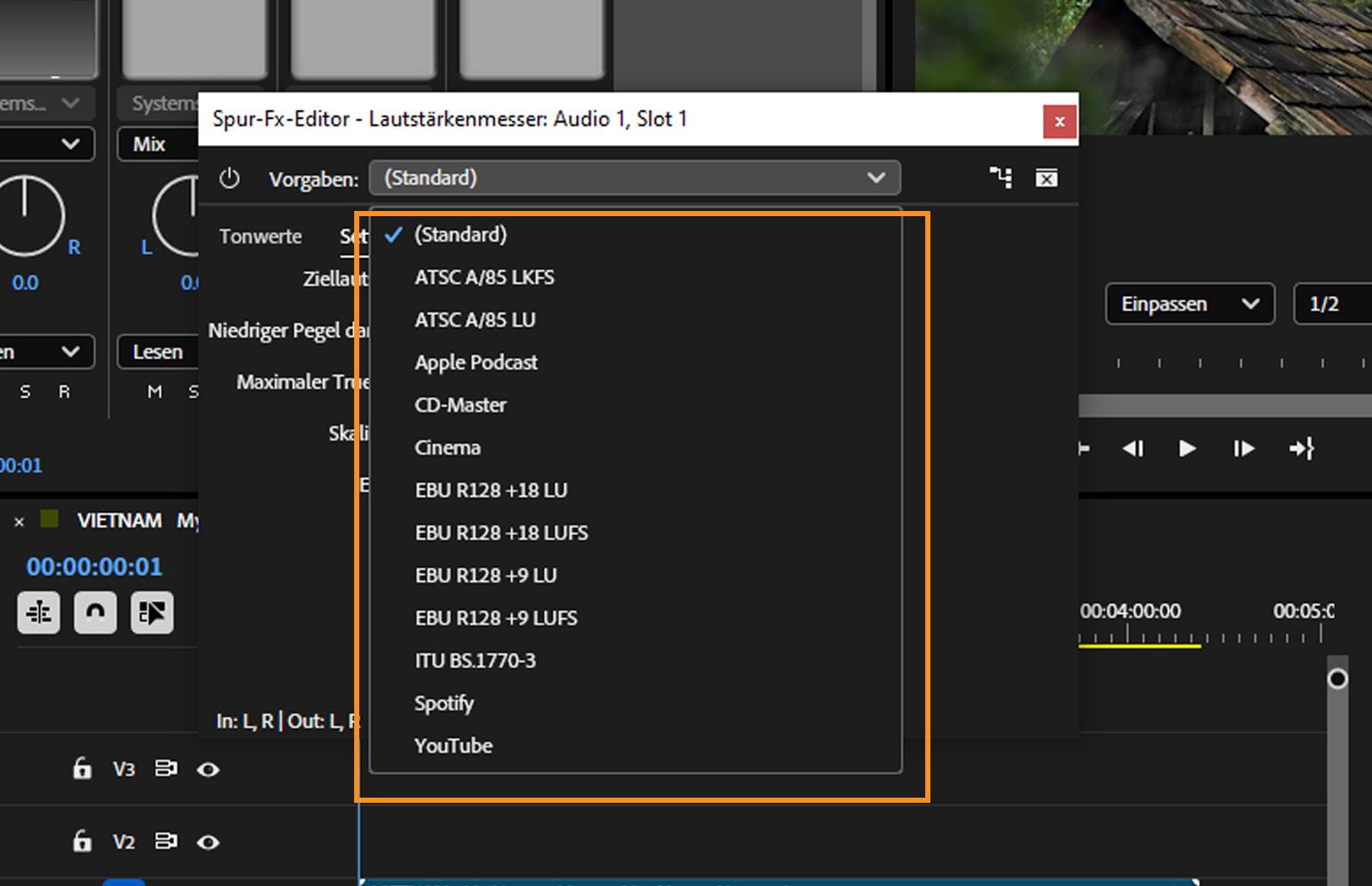Image resolution: width=1372 pixels, height=886 pixels.
Task: Toggle track targeting for V2
Action: click(x=124, y=842)
